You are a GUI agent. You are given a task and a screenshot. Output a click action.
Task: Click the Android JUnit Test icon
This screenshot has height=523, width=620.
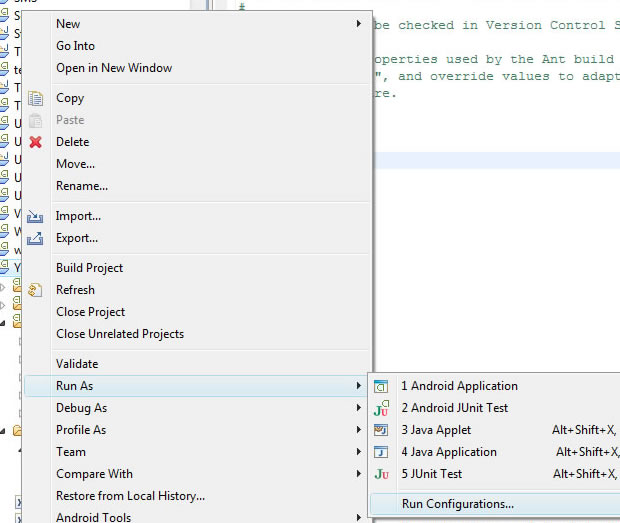click(x=381, y=408)
